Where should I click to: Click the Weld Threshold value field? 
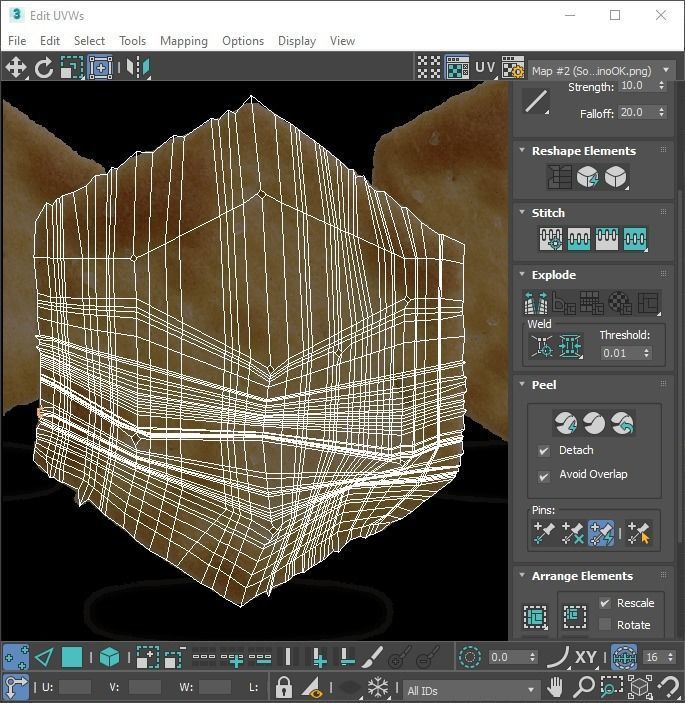[x=621, y=353]
